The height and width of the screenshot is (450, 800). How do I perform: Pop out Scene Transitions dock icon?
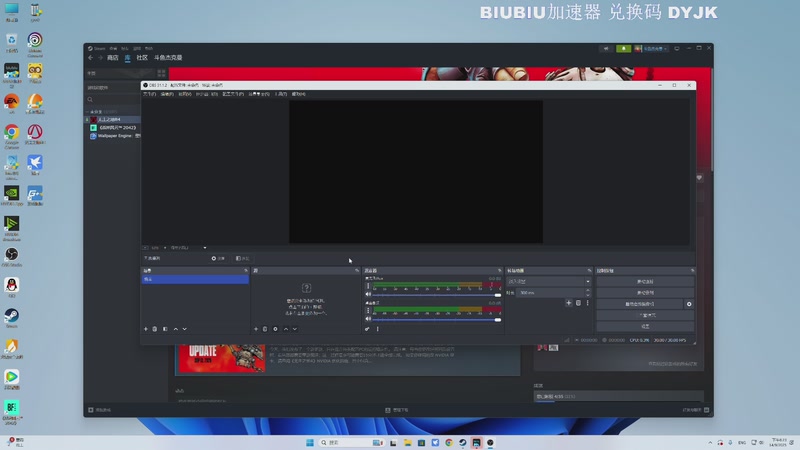click(x=589, y=270)
